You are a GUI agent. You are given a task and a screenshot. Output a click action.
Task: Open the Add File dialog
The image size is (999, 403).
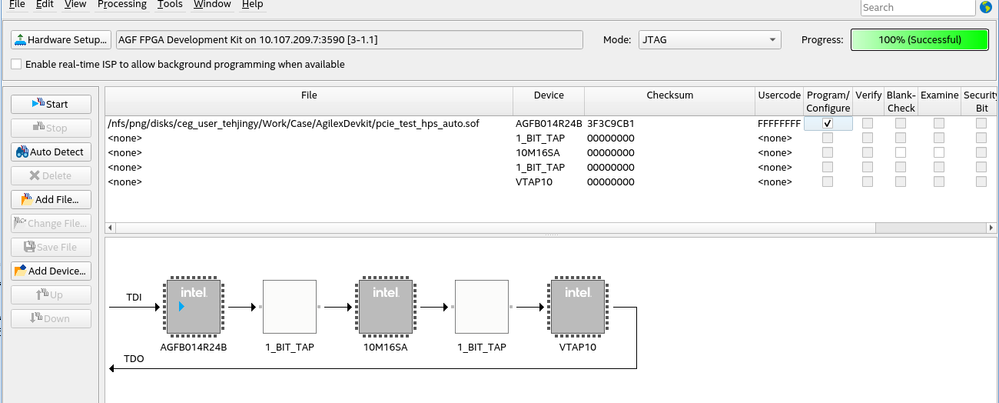[52, 200]
